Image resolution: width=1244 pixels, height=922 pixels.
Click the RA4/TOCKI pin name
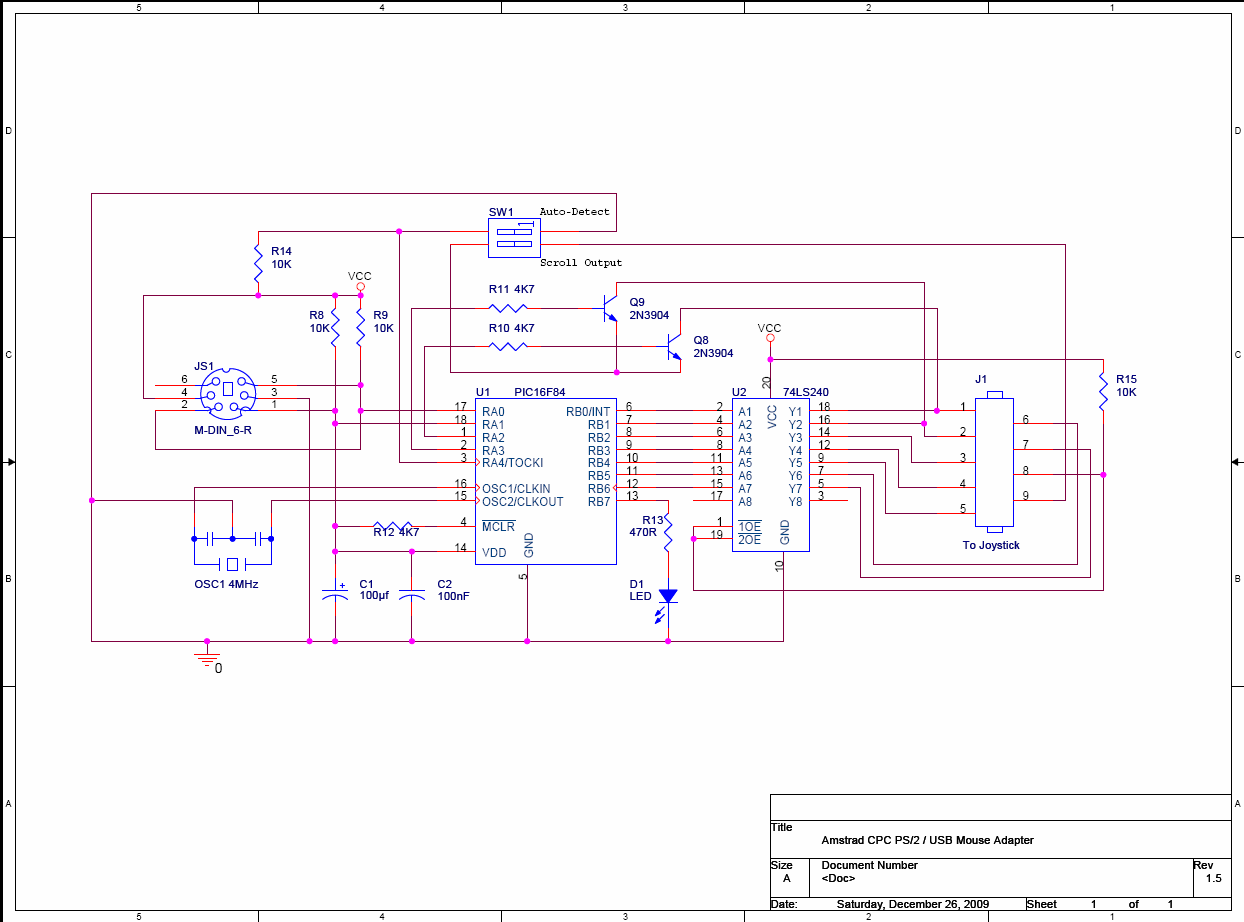pyautogui.click(x=512, y=463)
